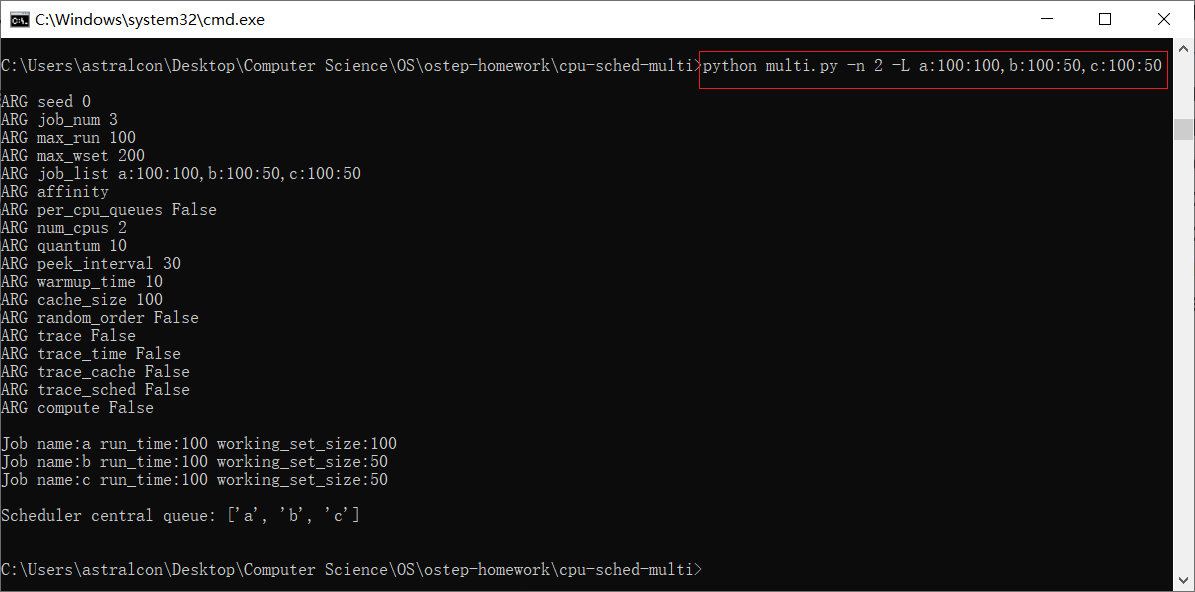Click the 'Scheduler central queue' line
Image resolution: width=1195 pixels, height=592 pixels.
tap(181, 516)
